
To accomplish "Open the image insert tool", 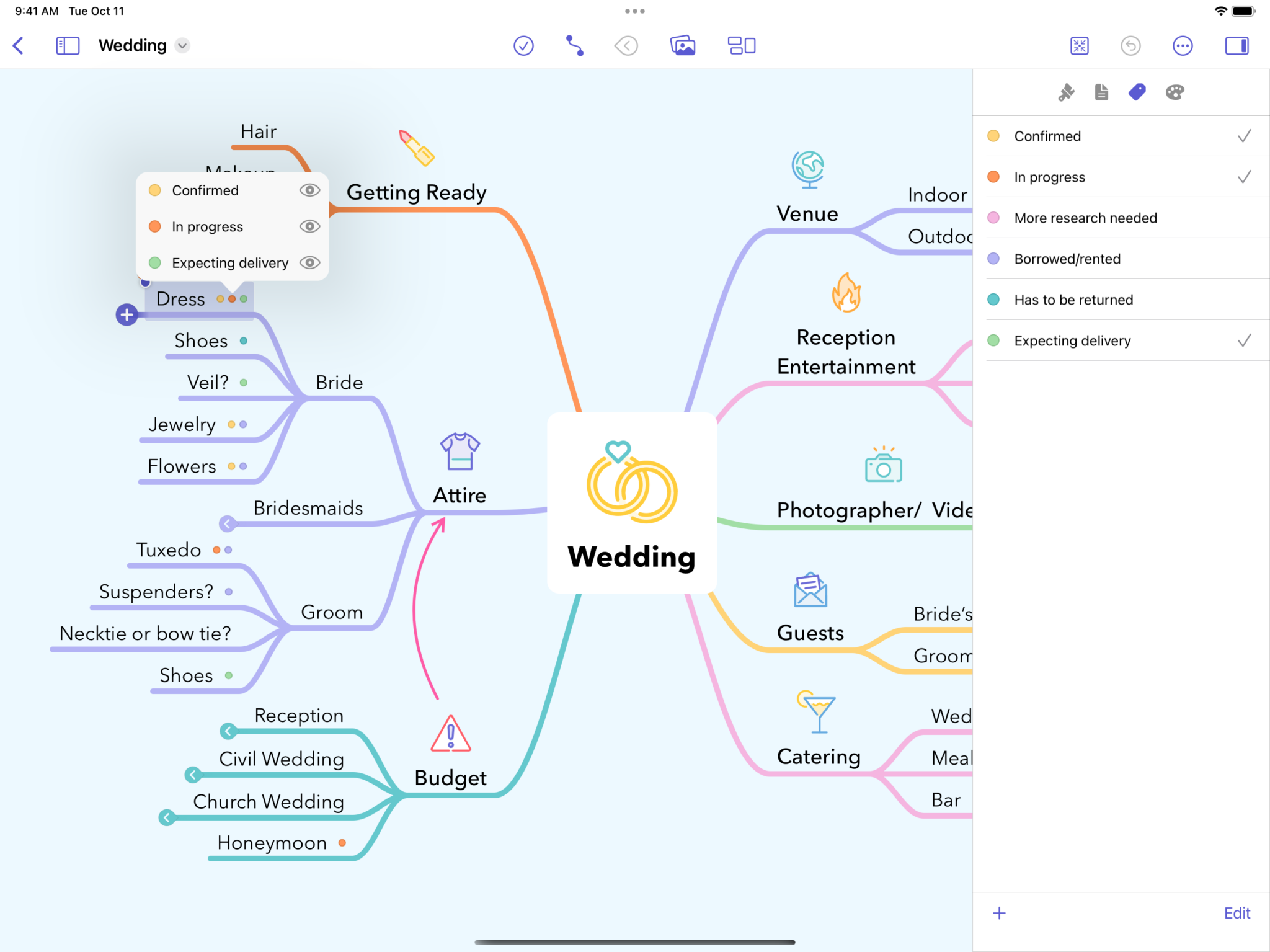I will pos(682,45).
